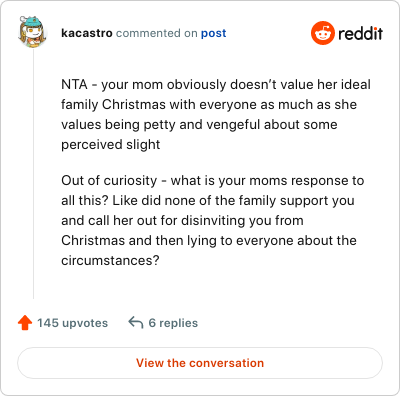Click the "View the conversation" button
The height and width of the screenshot is (396, 400).
point(200,363)
